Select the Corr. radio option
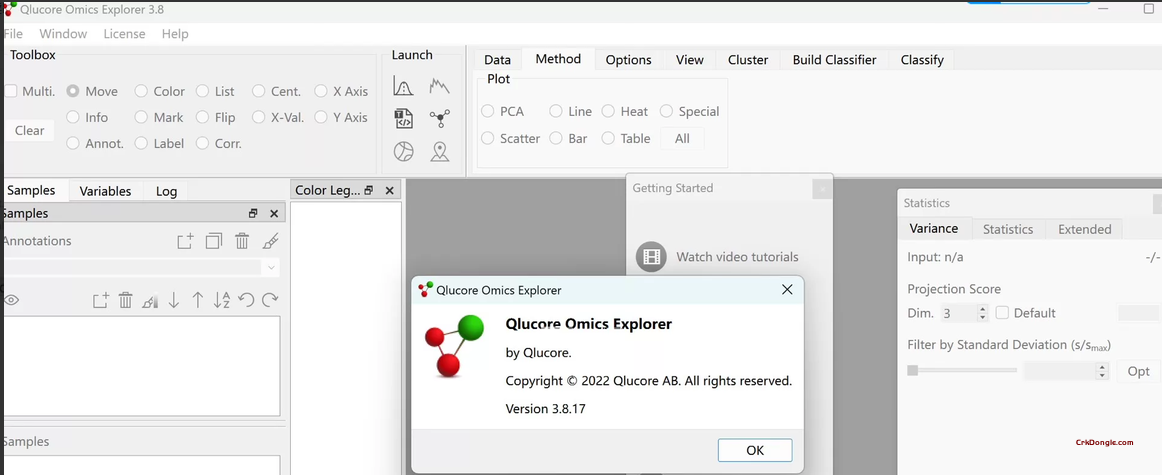This screenshot has height=475, width=1162. pos(202,143)
